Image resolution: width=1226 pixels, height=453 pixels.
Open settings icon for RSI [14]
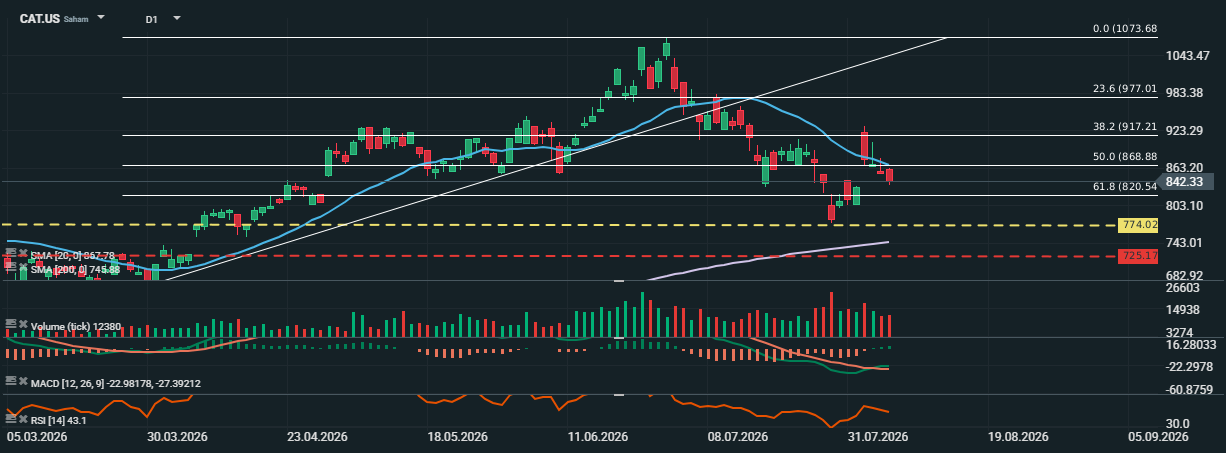point(12,419)
